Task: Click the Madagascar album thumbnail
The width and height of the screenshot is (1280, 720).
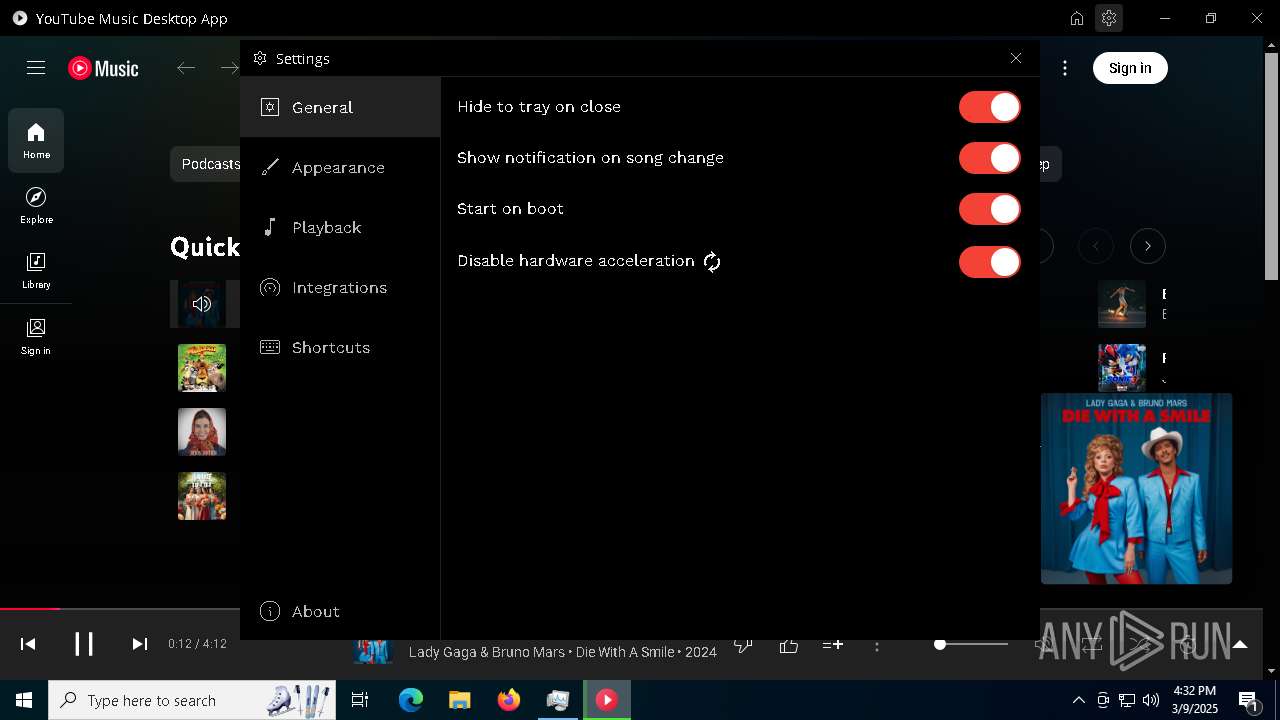Action: tap(202, 368)
